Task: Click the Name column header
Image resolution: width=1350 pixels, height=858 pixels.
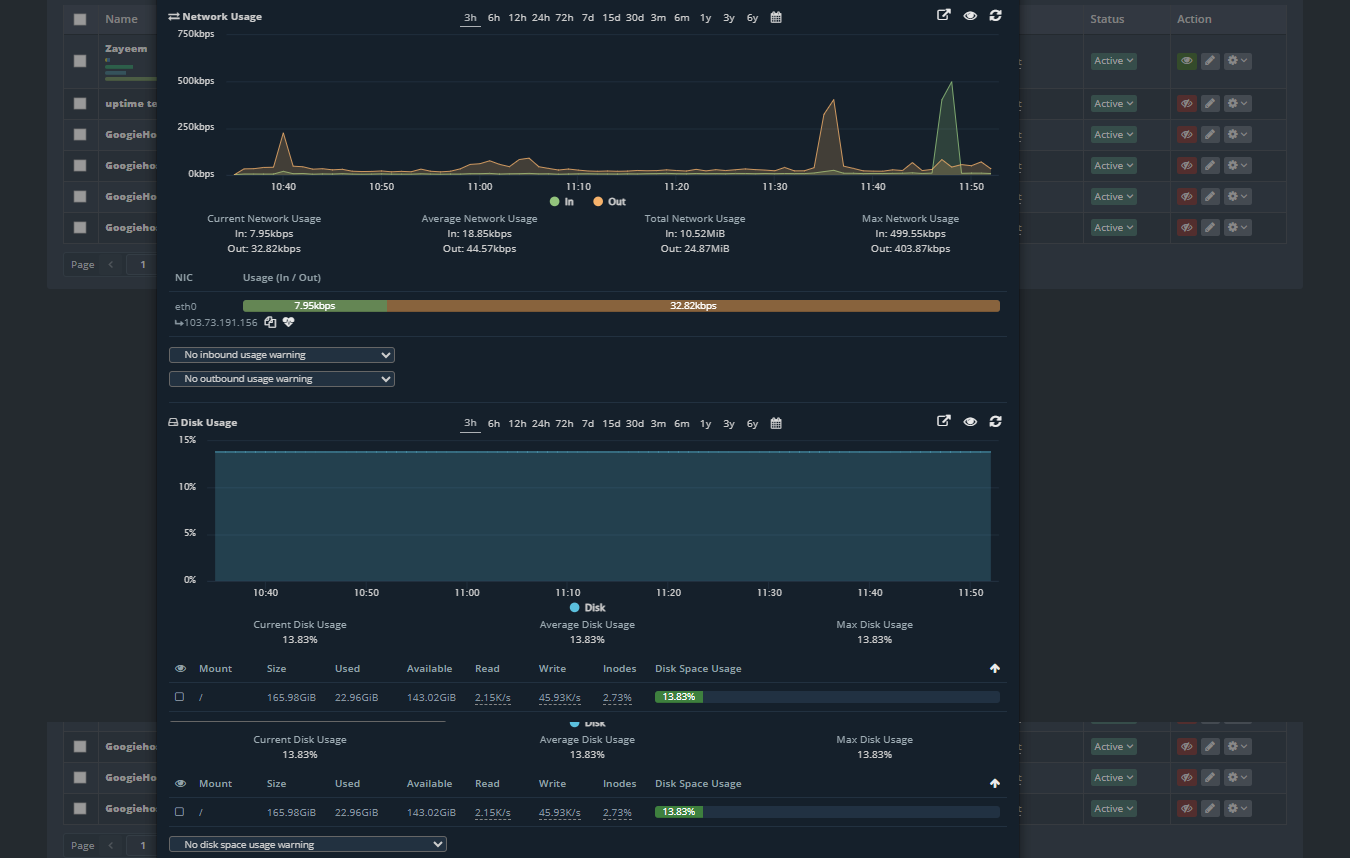Action: click(x=121, y=19)
